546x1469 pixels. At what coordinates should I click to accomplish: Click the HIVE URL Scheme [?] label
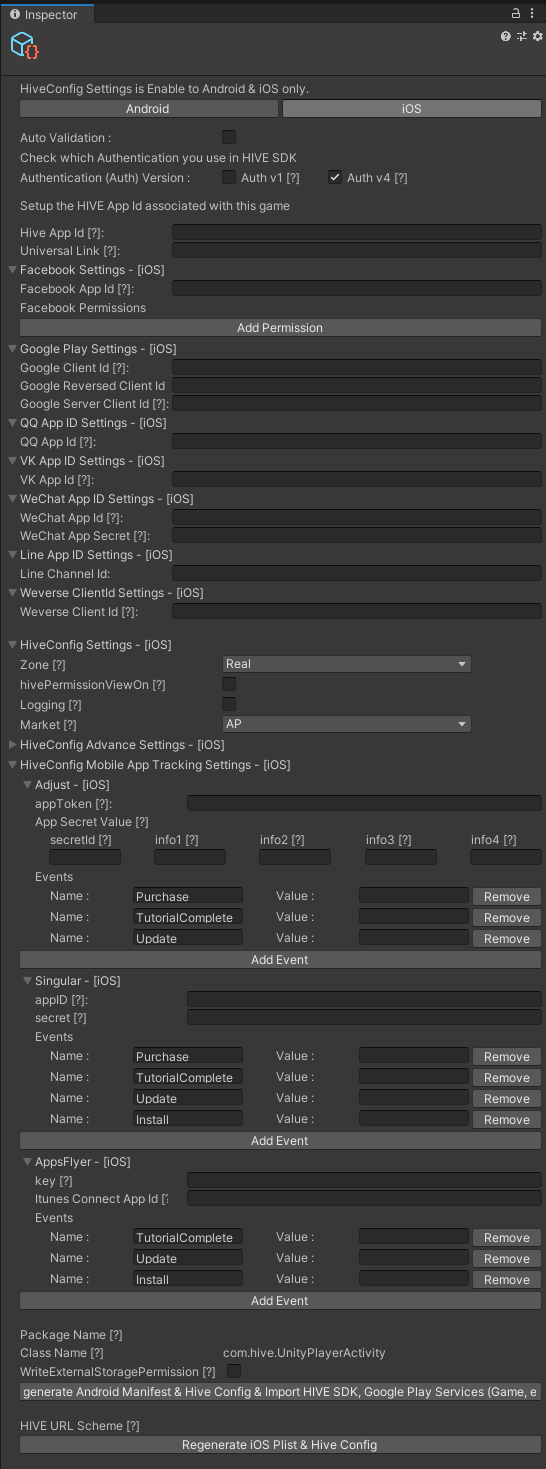(80, 1425)
